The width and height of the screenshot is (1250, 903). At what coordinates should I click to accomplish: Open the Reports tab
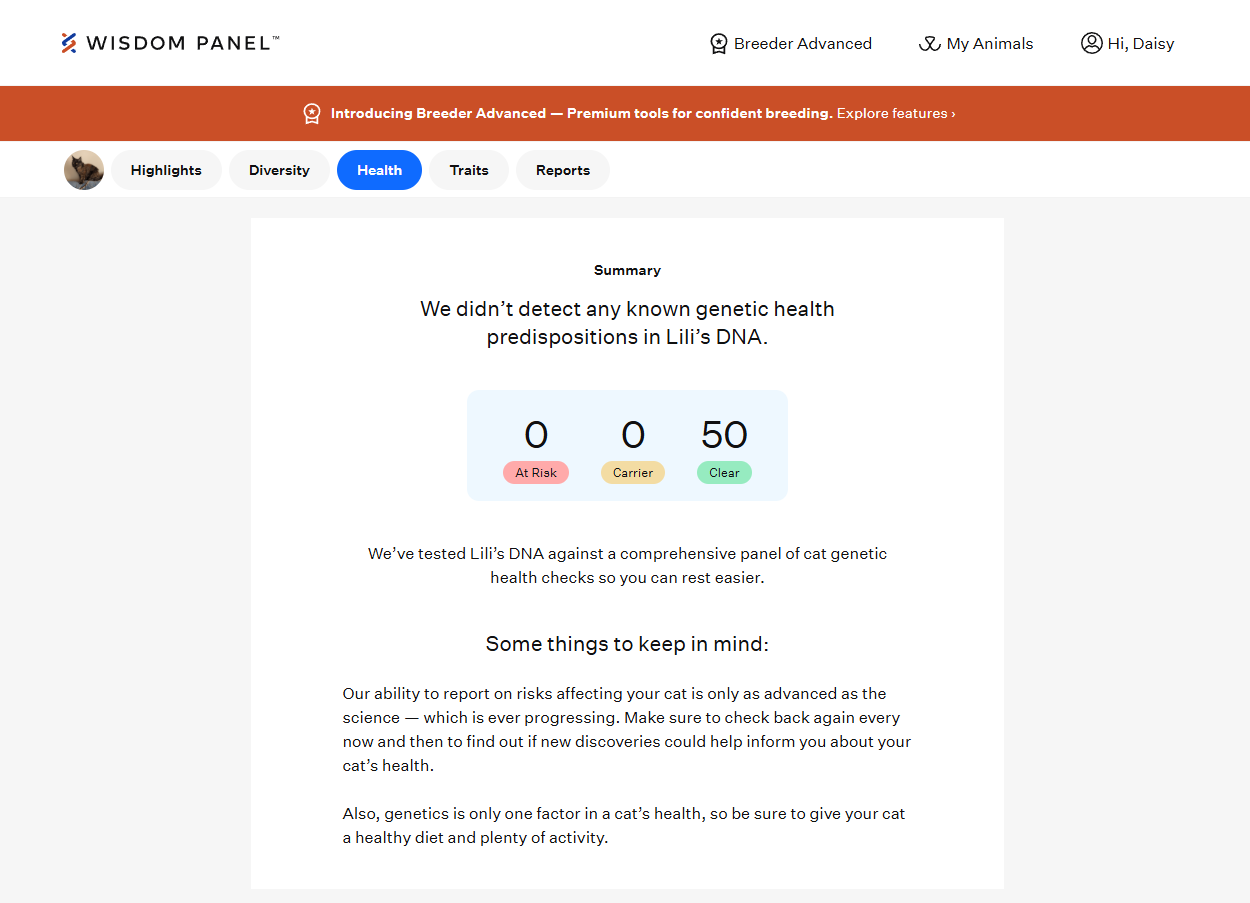click(x=563, y=170)
